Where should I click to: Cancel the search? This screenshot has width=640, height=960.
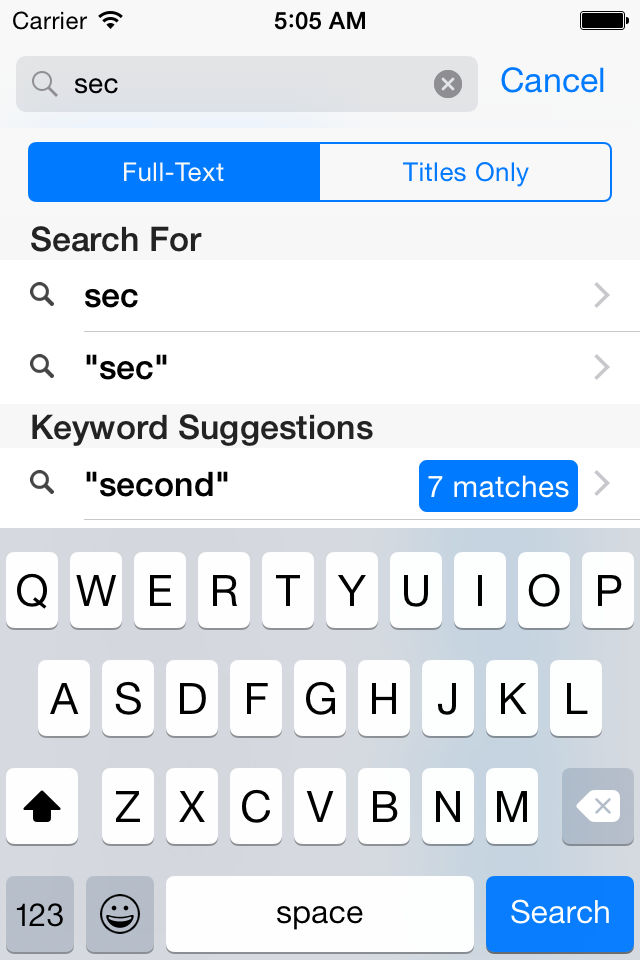point(552,81)
